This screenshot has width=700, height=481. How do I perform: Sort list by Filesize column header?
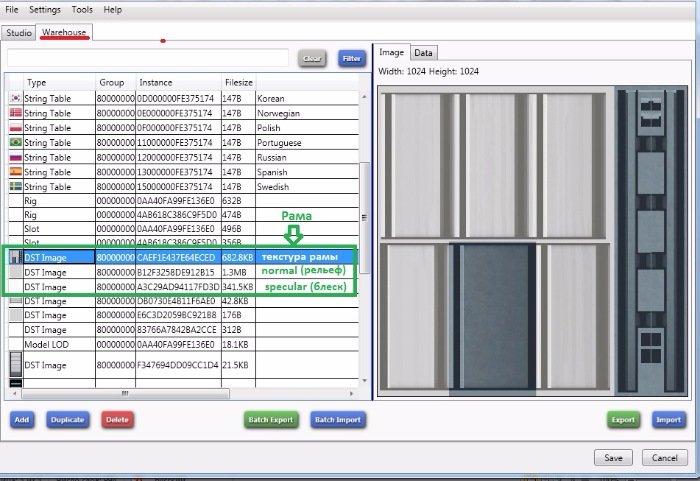coord(238,82)
